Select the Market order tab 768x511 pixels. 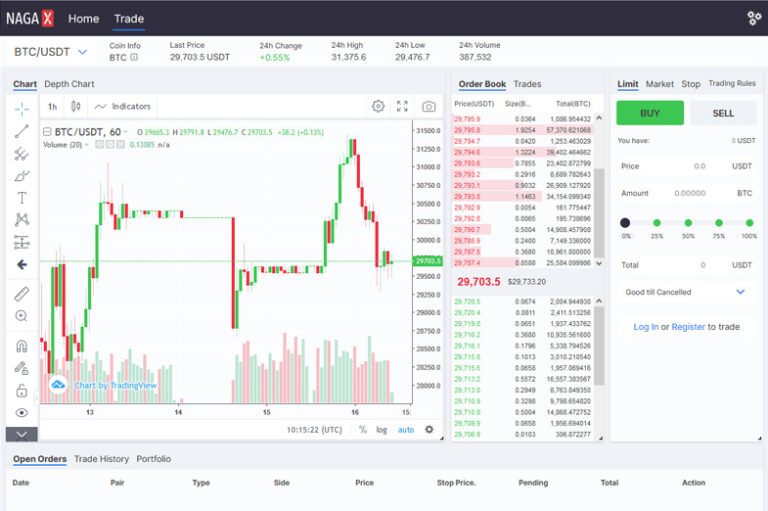coord(660,84)
